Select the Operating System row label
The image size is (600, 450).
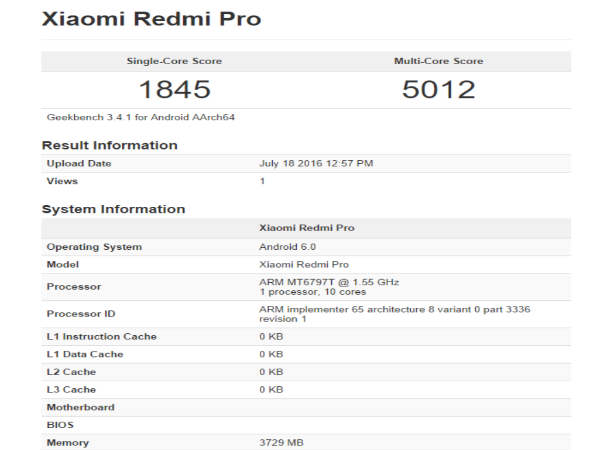[x=94, y=246]
